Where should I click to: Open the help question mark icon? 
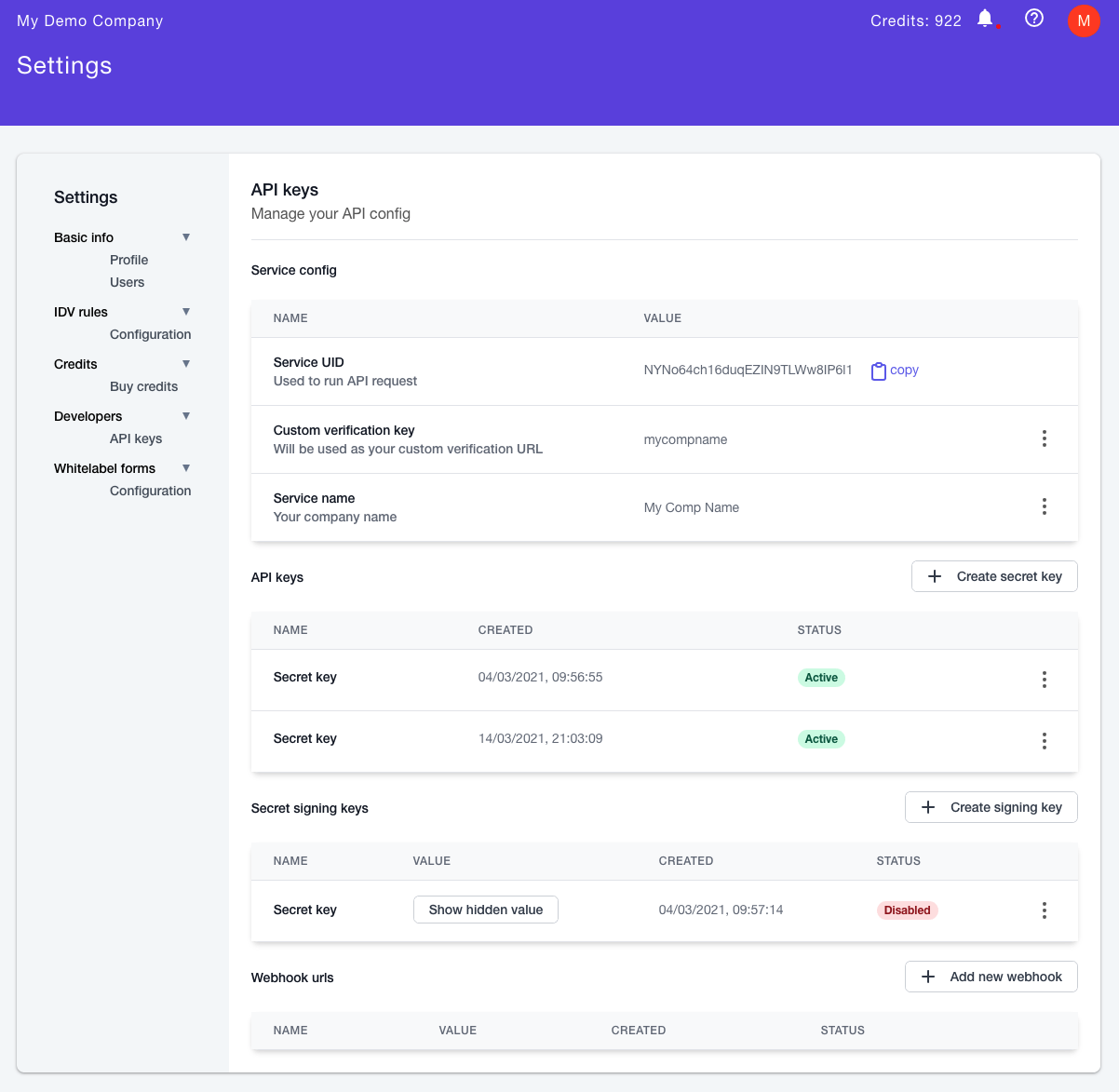[x=1033, y=19]
